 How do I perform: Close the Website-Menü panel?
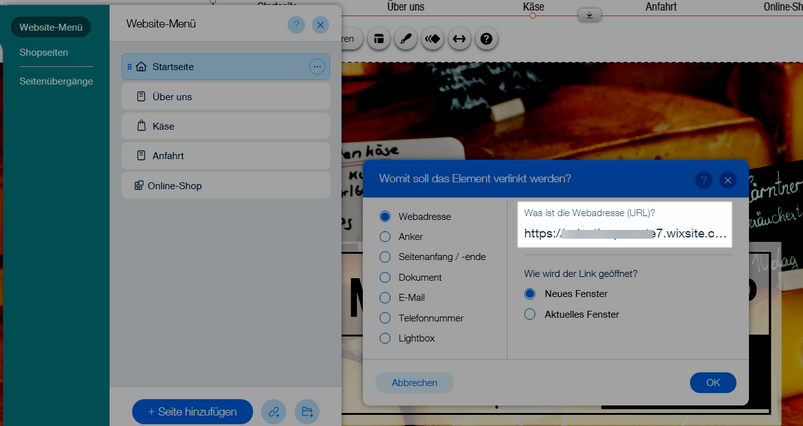coord(321,25)
